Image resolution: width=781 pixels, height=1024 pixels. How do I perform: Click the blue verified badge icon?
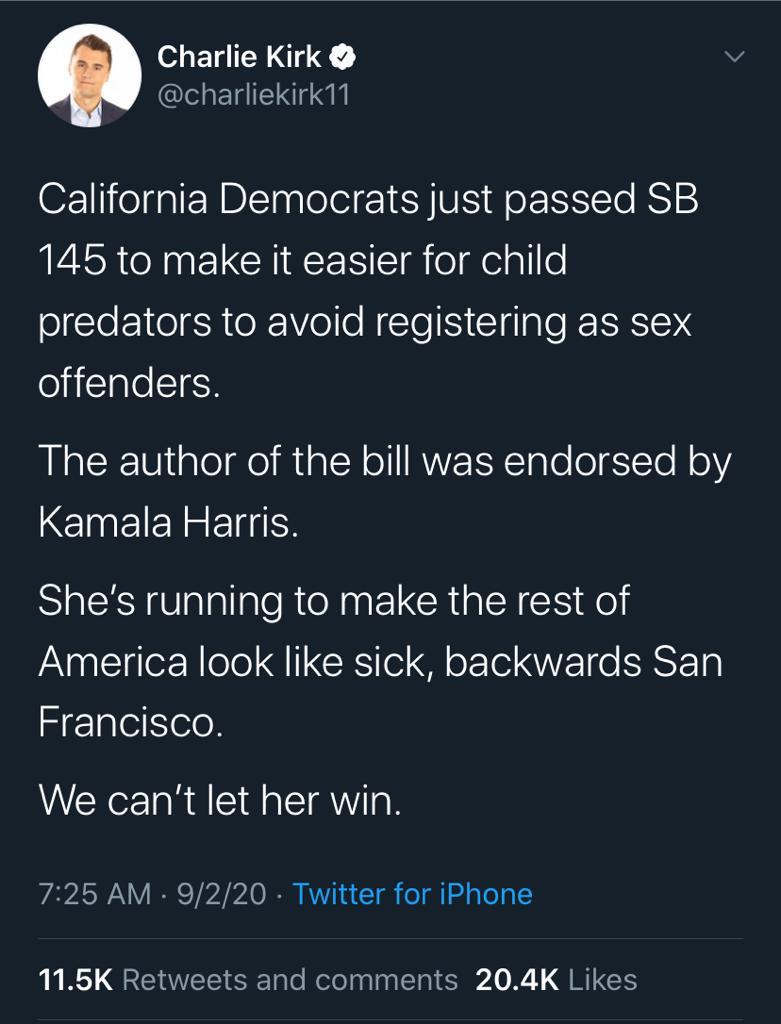tap(344, 59)
